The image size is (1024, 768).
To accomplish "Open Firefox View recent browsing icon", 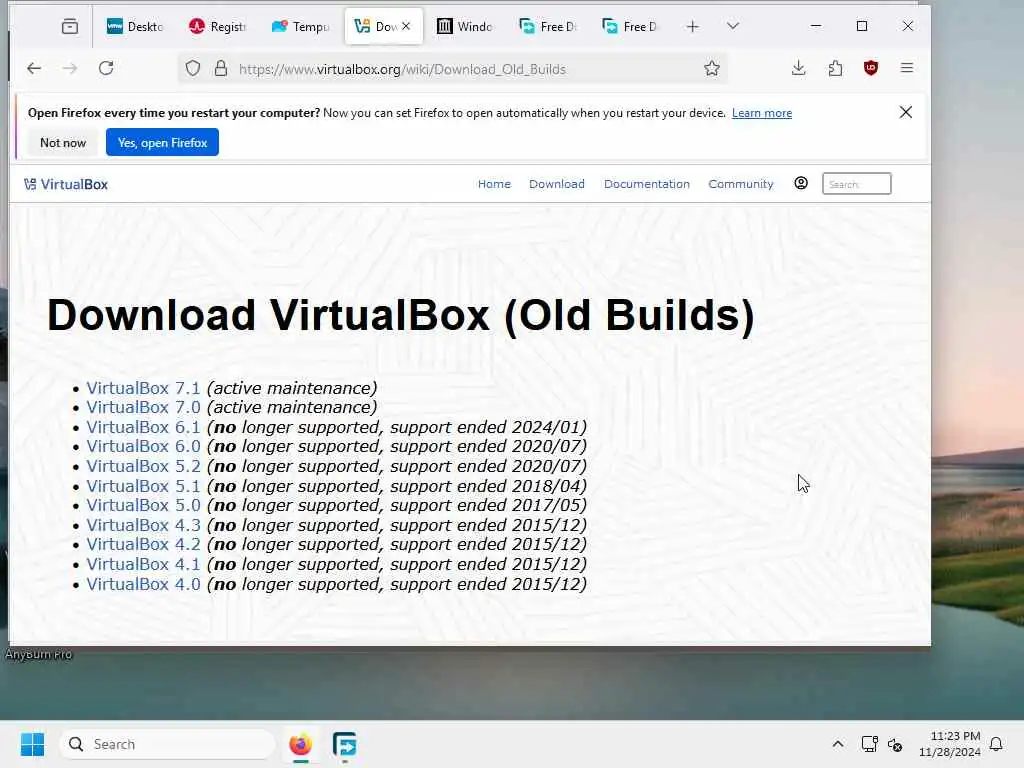I will click(70, 26).
